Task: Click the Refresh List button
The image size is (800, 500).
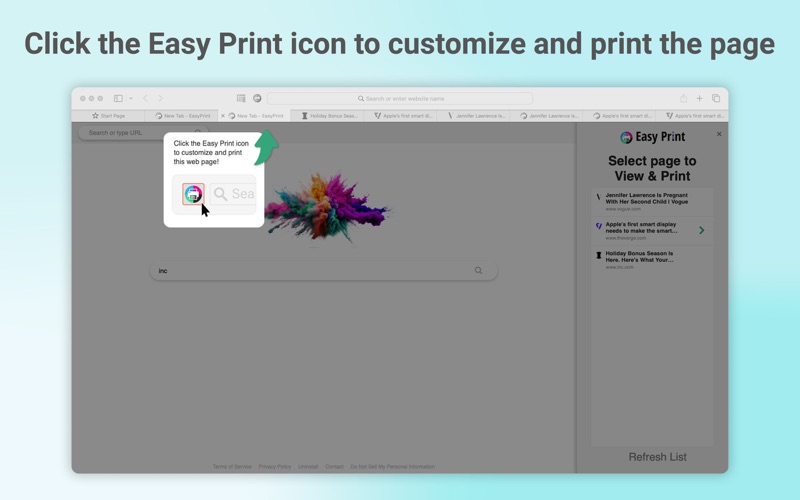Action: 657,457
